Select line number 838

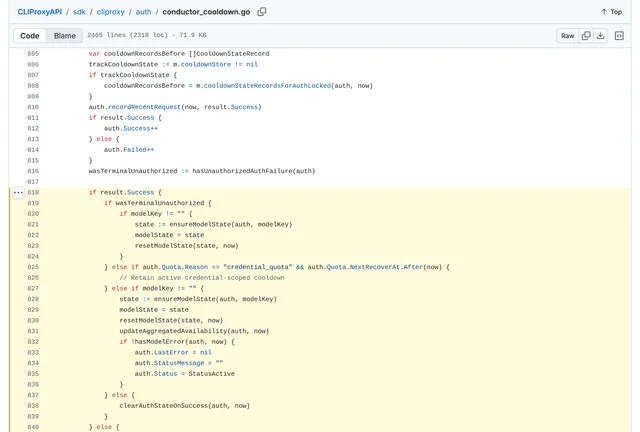tap(33, 406)
